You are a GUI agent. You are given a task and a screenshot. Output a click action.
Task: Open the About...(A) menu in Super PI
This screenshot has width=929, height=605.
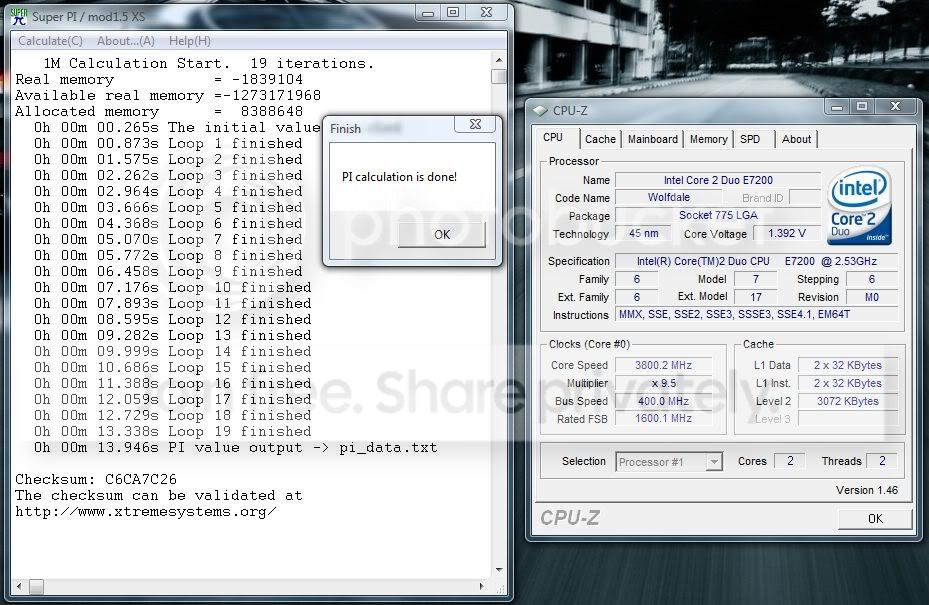(x=126, y=41)
